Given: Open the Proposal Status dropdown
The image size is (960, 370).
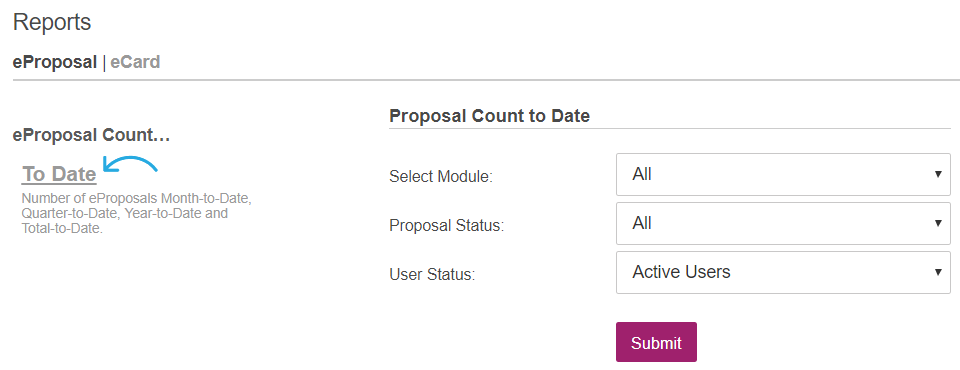Looking at the screenshot, I should point(783,224).
